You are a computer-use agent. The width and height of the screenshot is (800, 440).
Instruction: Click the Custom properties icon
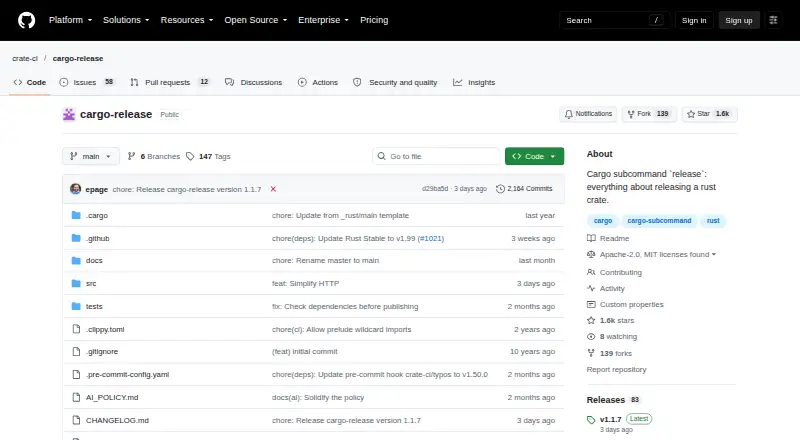tap(591, 305)
